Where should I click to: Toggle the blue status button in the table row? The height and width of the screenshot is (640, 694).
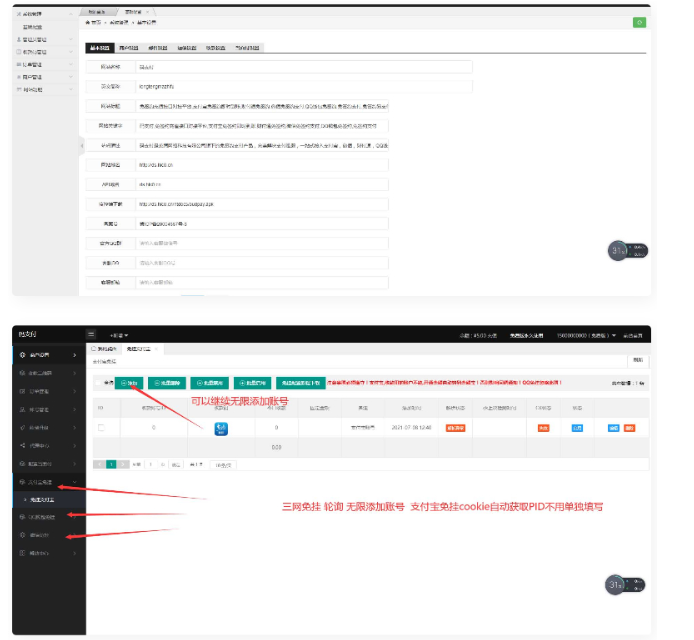click(577, 427)
